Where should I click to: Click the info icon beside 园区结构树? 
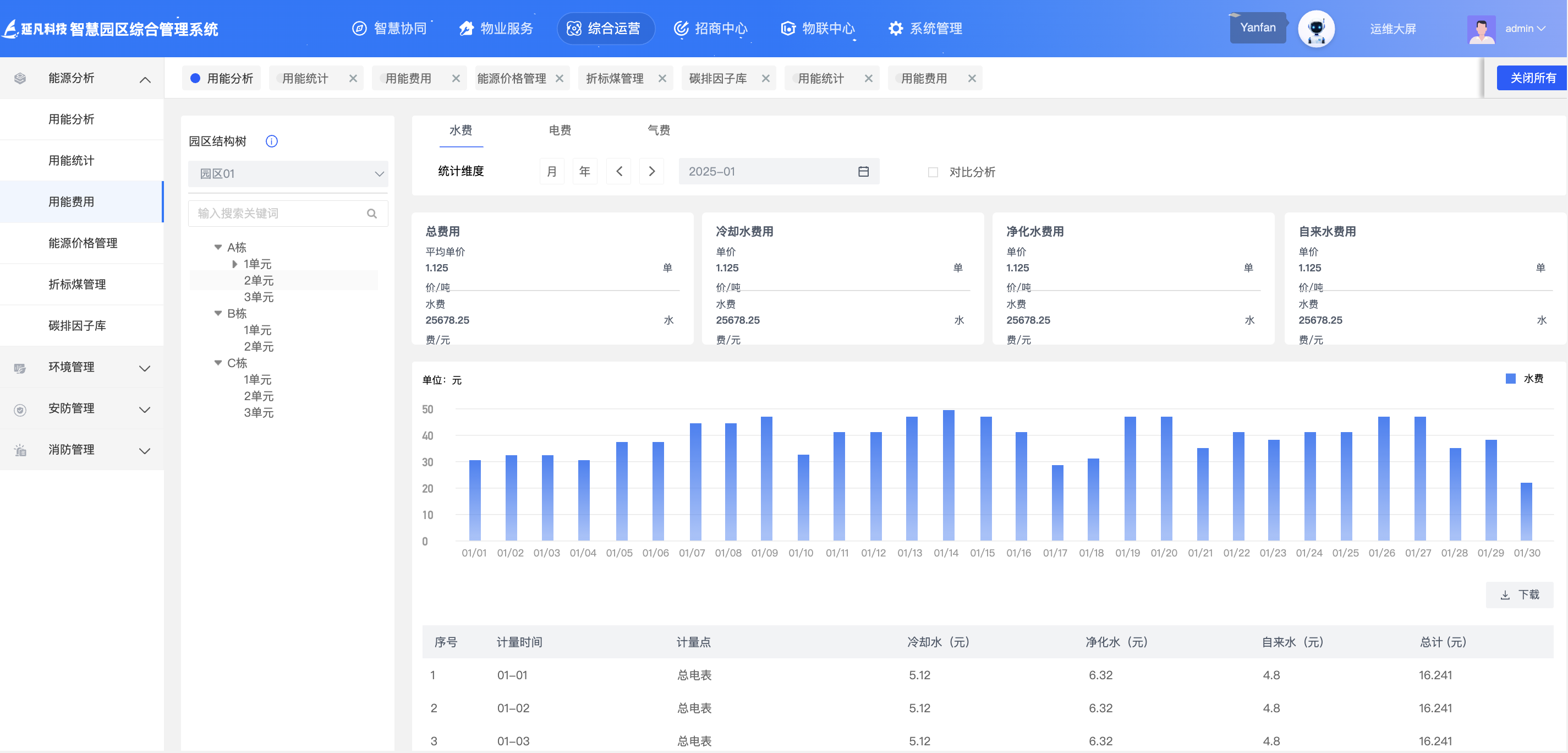(271, 141)
